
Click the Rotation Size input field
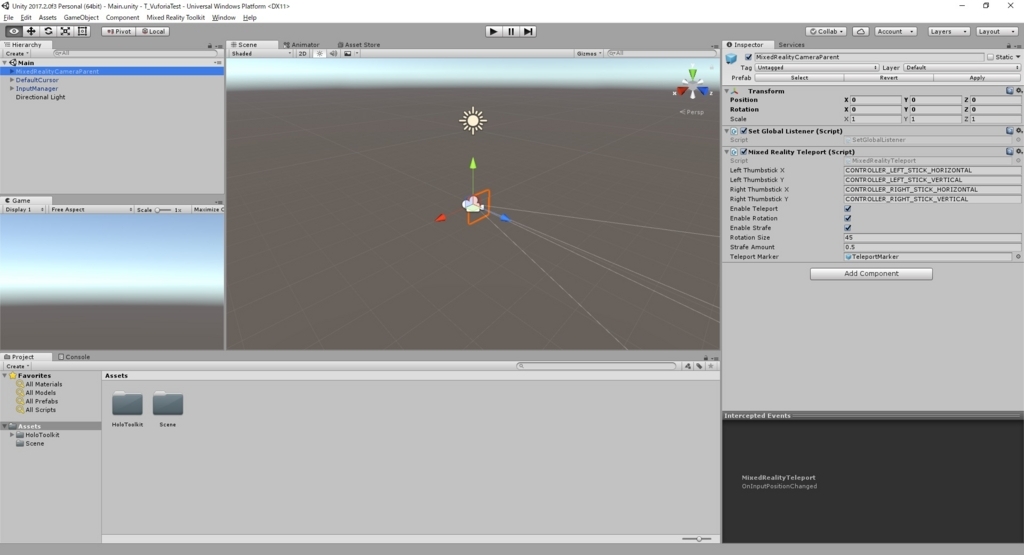pos(932,238)
